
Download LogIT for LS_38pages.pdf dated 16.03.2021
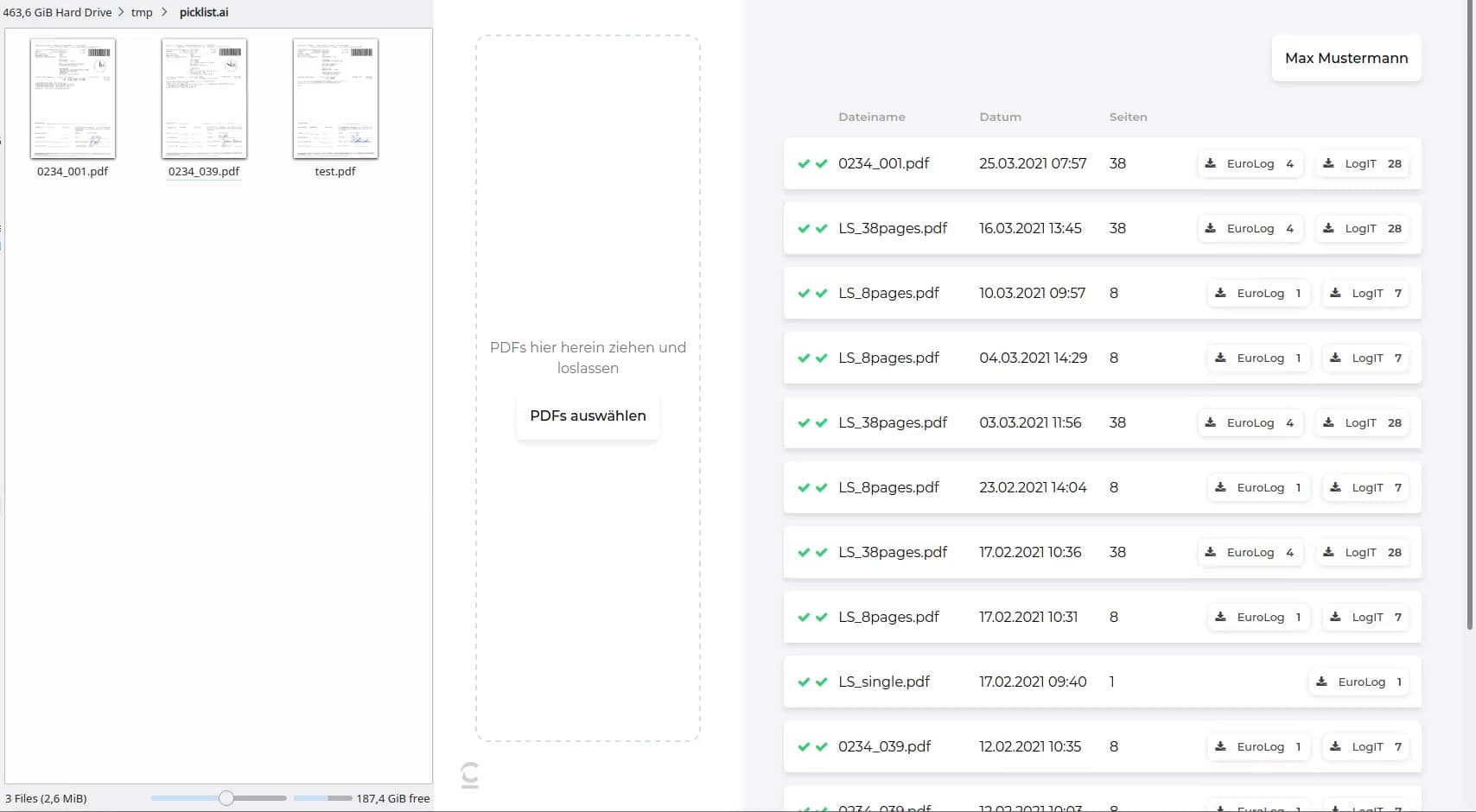pos(1361,229)
